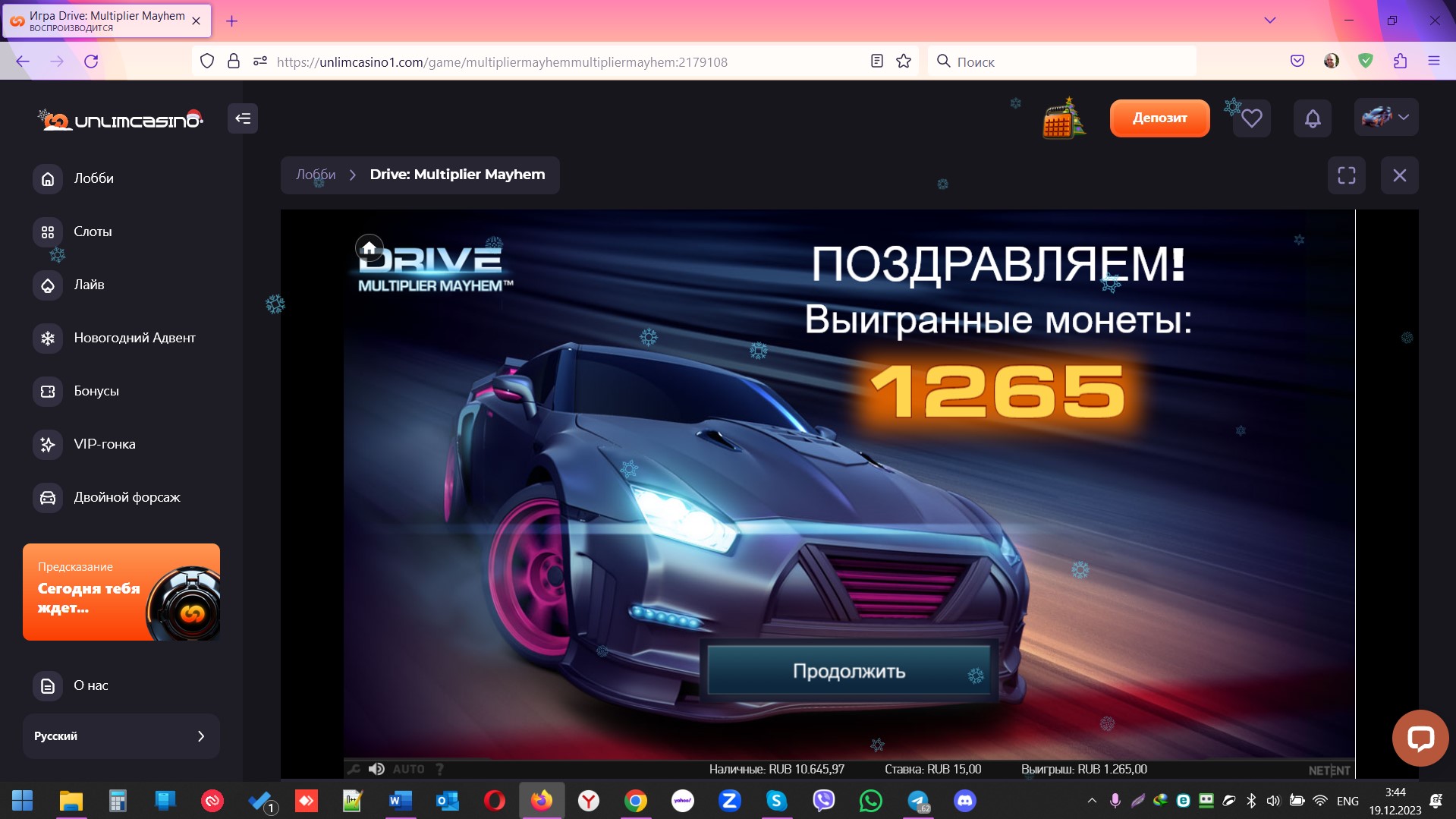Click the Продолжить button
This screenshot has height=819, width=1456.
click(x=849, y=671)
